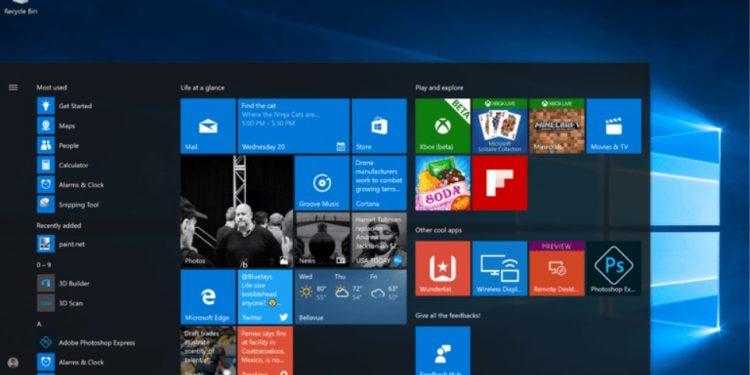
Task: Click the user account avatar
Action: tap(13, 363)
